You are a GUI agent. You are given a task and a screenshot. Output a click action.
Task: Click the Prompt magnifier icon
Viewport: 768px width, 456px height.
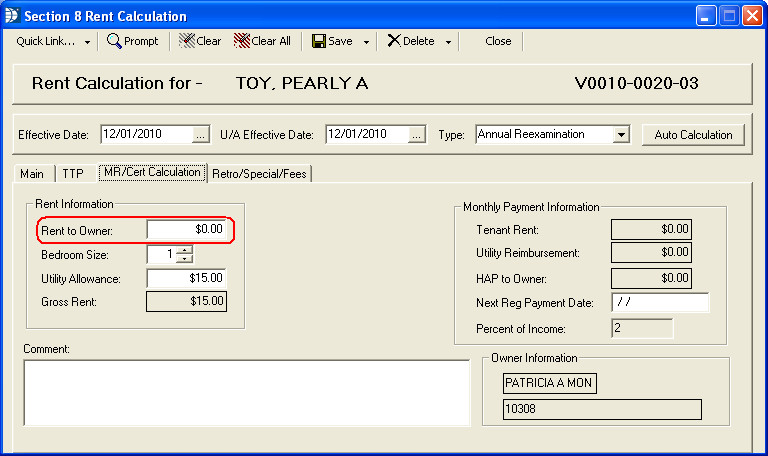coord(114,41)
